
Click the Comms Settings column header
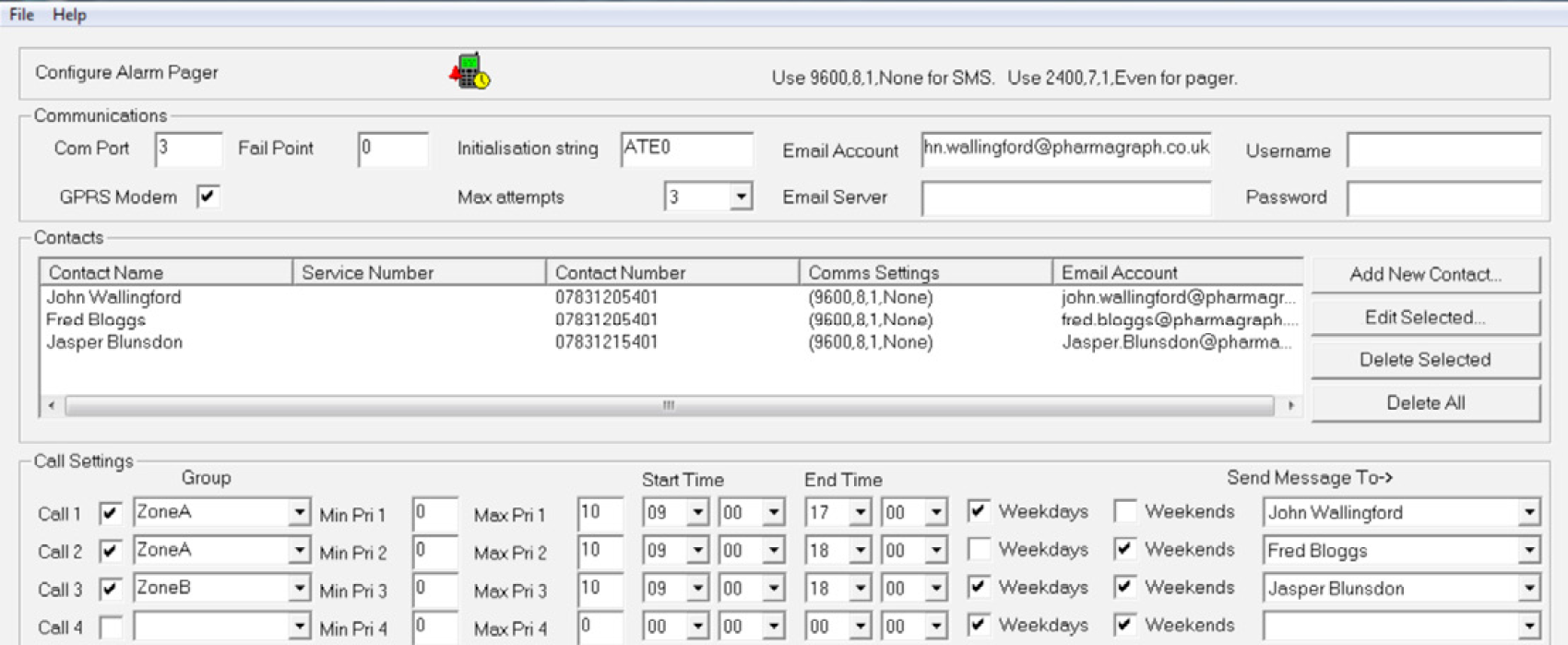(x=925, y=272)
